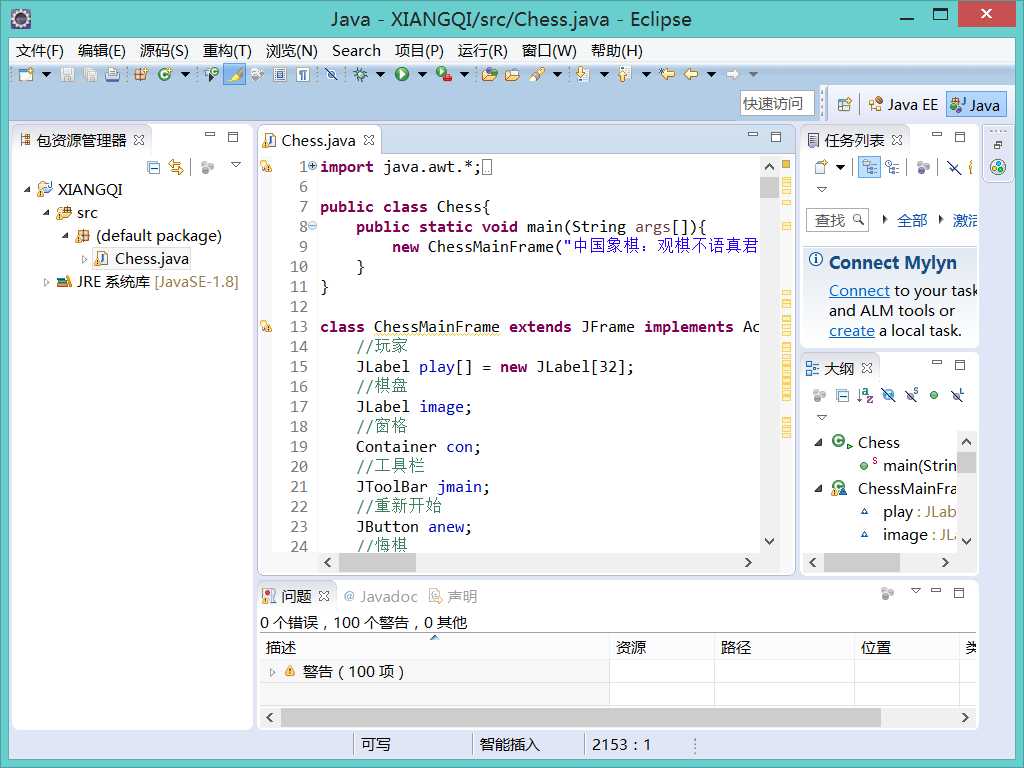This screenshot has width=1024, height=768.
Task: Toggle Show Whitespace Characters icon
Action: pos(303,74)
